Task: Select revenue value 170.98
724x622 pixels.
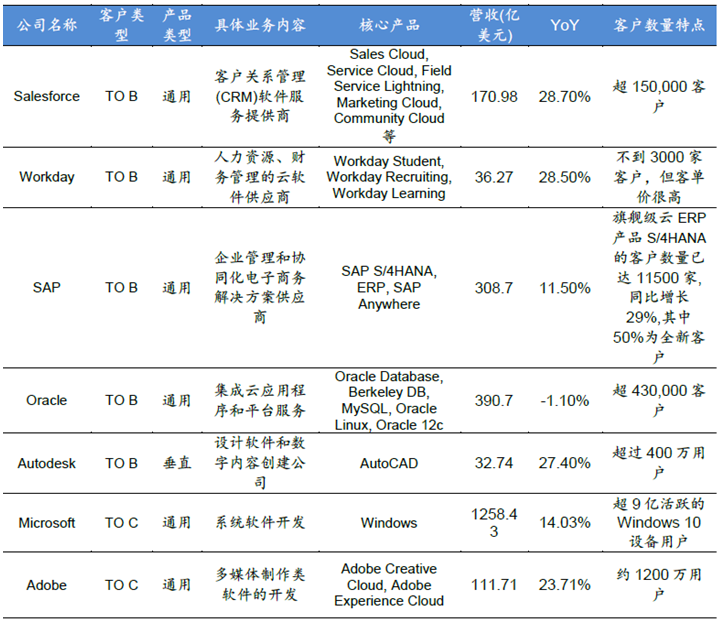Action: (494, 97)
